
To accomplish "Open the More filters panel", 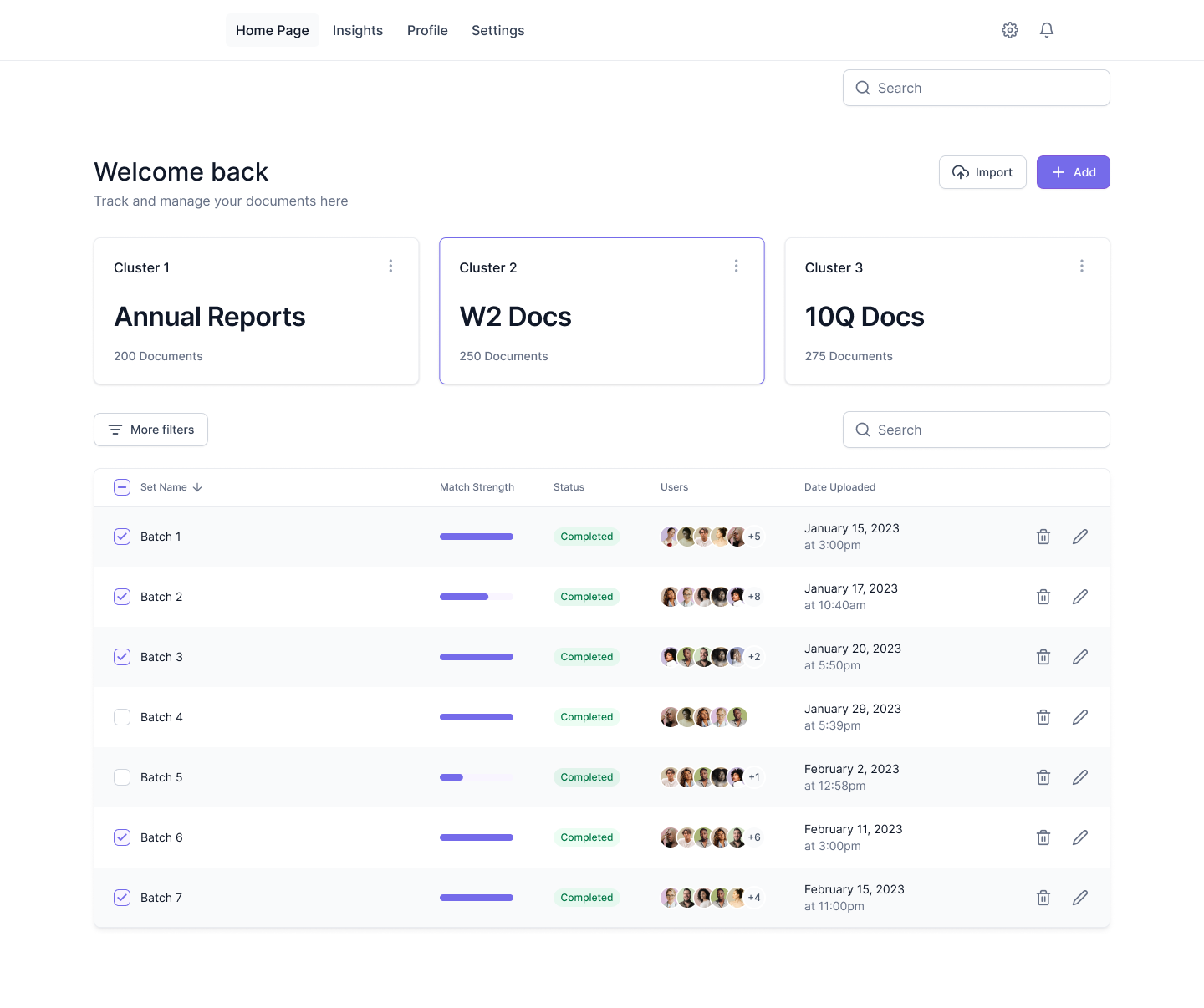I will [150, 430].
